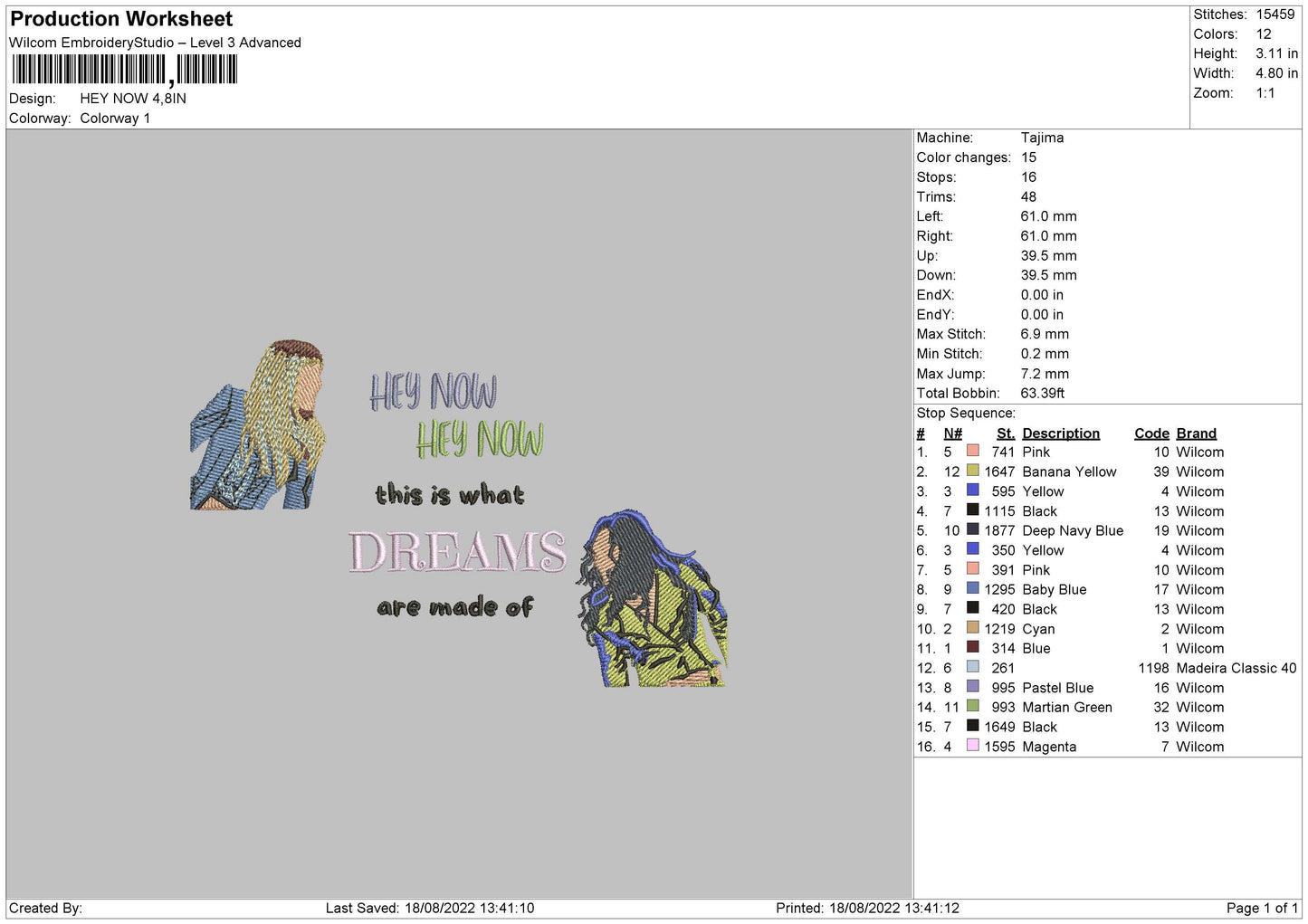1308x924 pixels.
Task: Click the Machine value Tajima
Action: coord(1042,138)
